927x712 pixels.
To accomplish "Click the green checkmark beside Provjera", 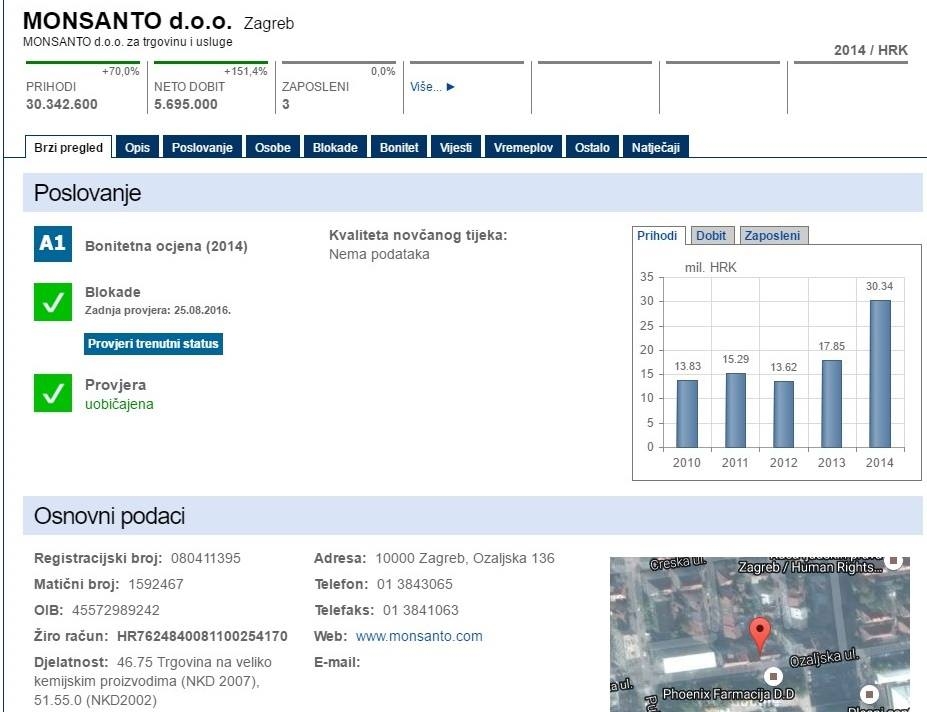I will click(53, 393).
